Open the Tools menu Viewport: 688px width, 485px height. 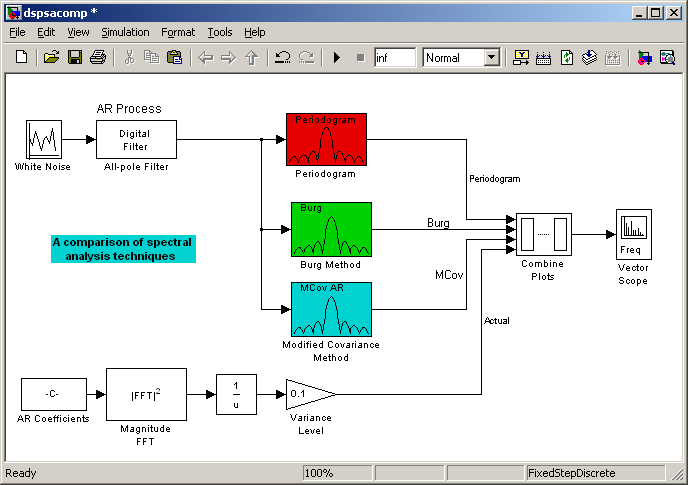coord(219,32)
